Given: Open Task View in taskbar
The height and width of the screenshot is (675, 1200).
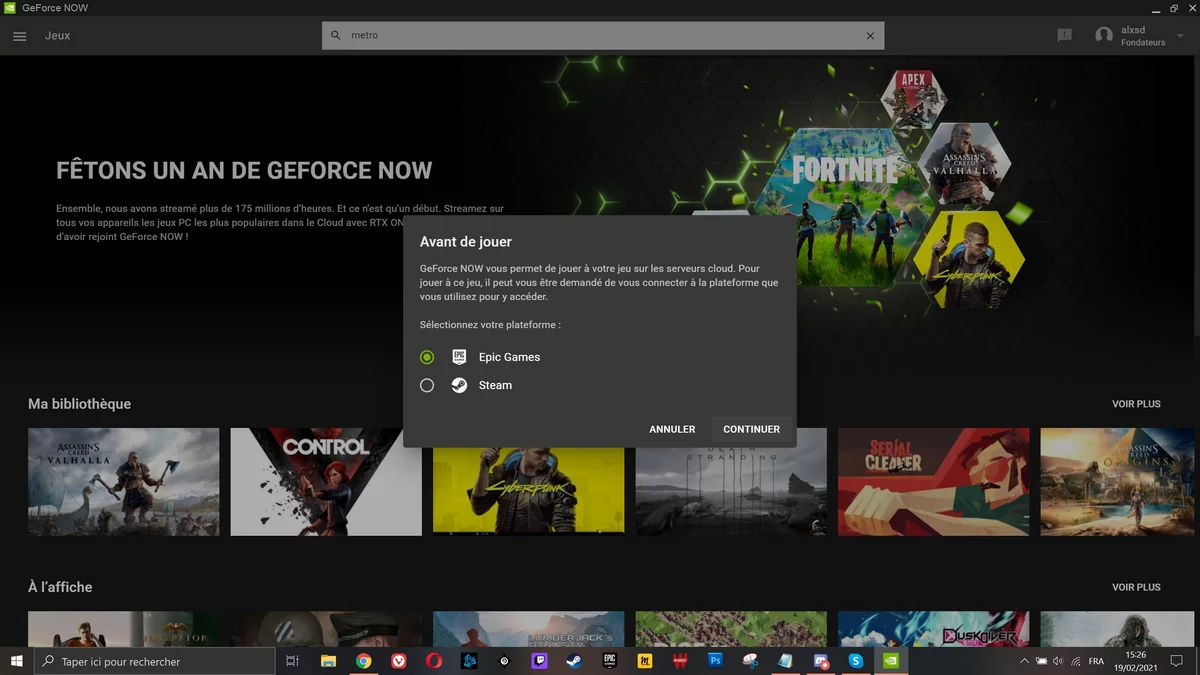Looking at the screenshot, I should point(292,661).
